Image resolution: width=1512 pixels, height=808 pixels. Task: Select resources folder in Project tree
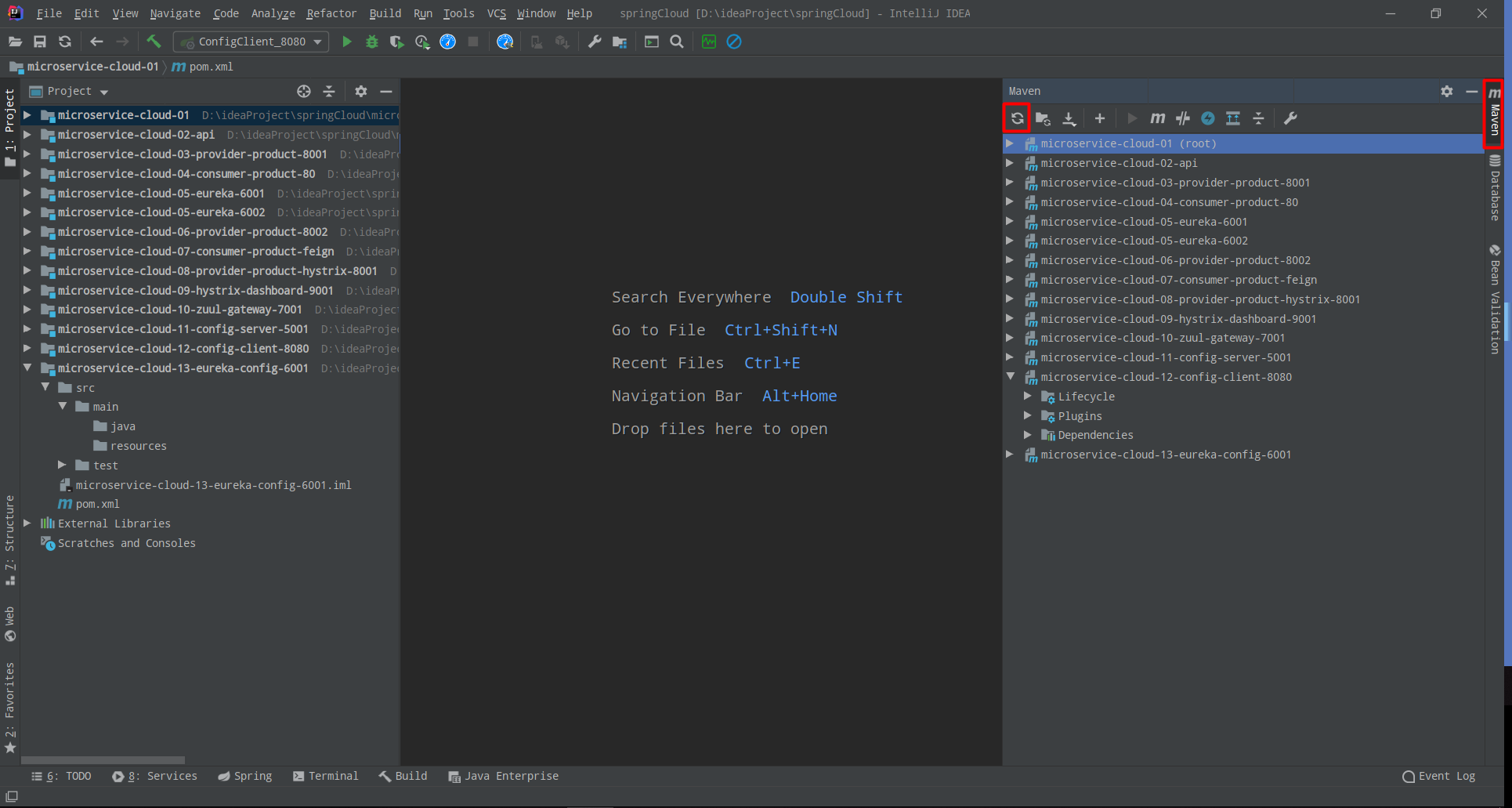click(x=129, y=446)
